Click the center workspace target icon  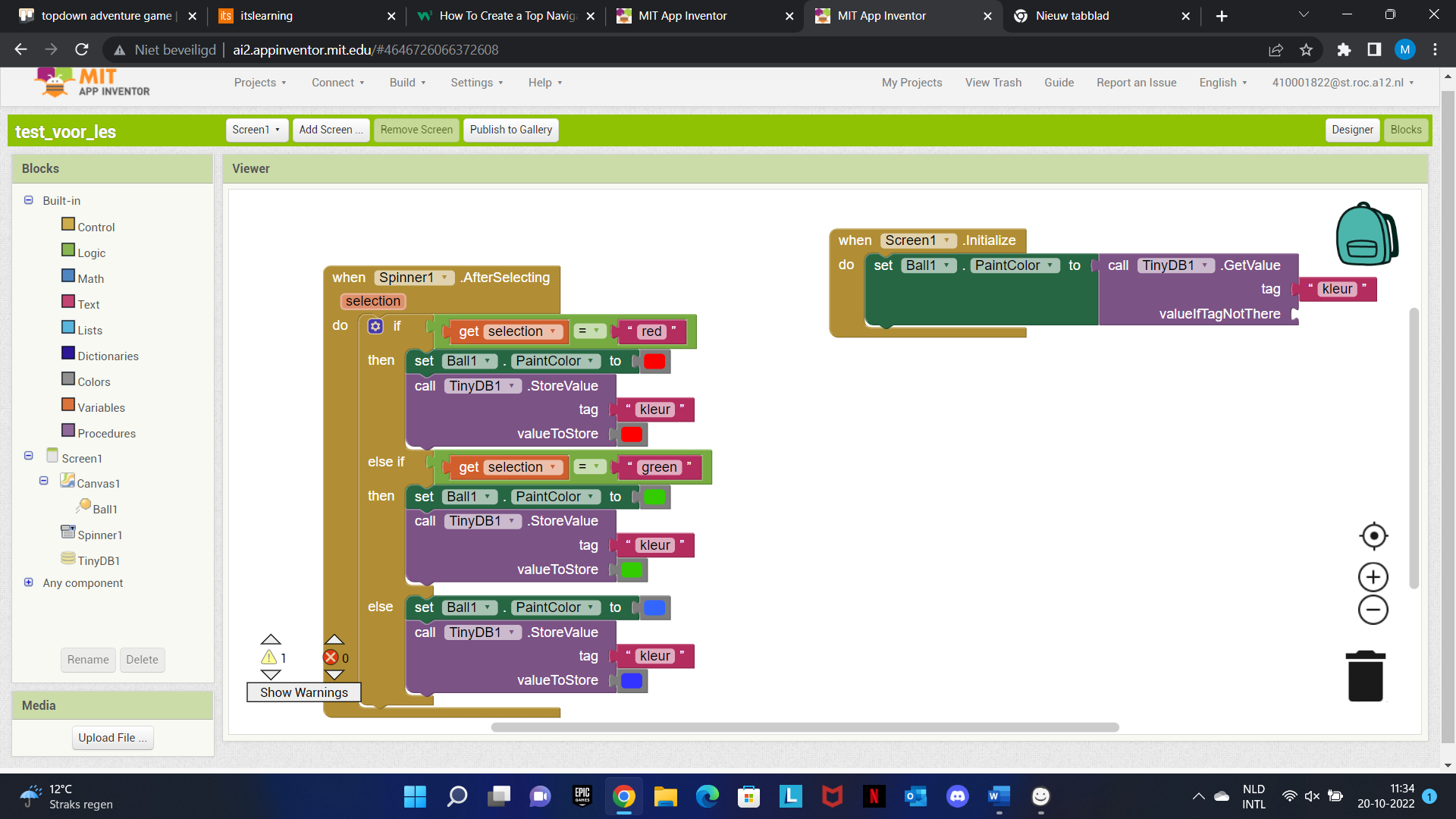click(1373, 536)
